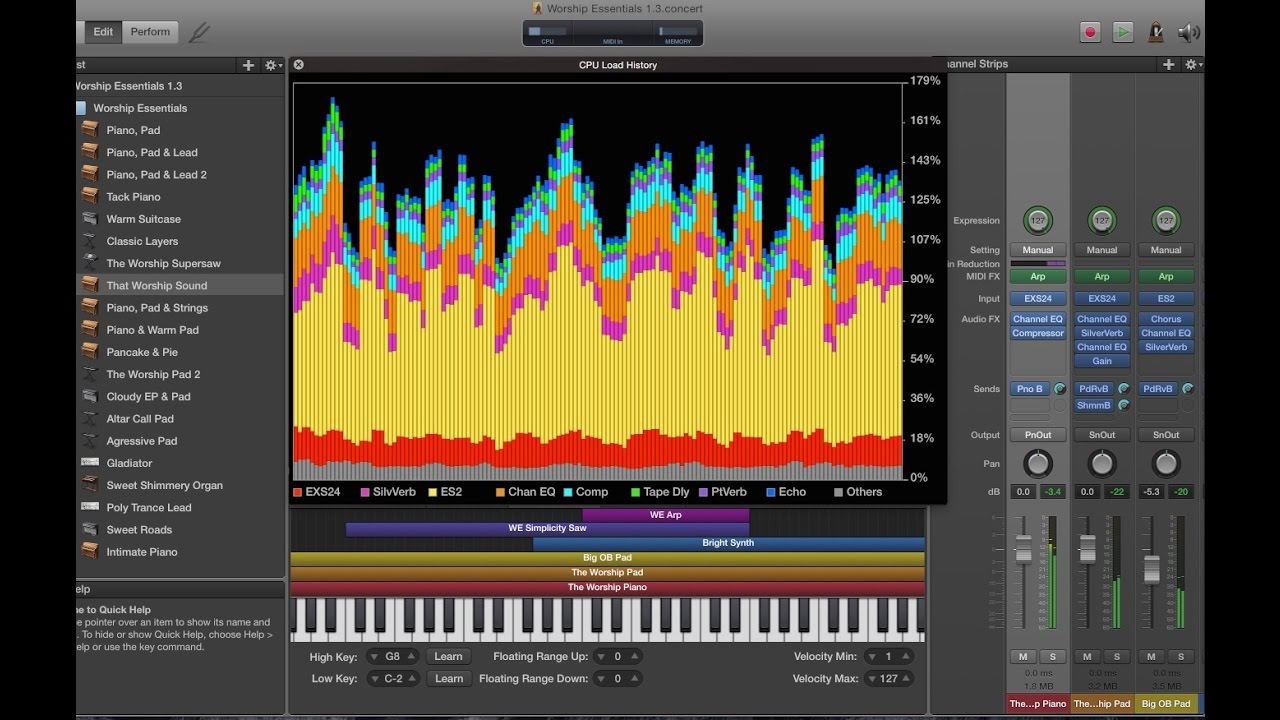Solo the Worship Pad channel strip
Screen dimensions: 1280x720
click(x=1116, y=657)
